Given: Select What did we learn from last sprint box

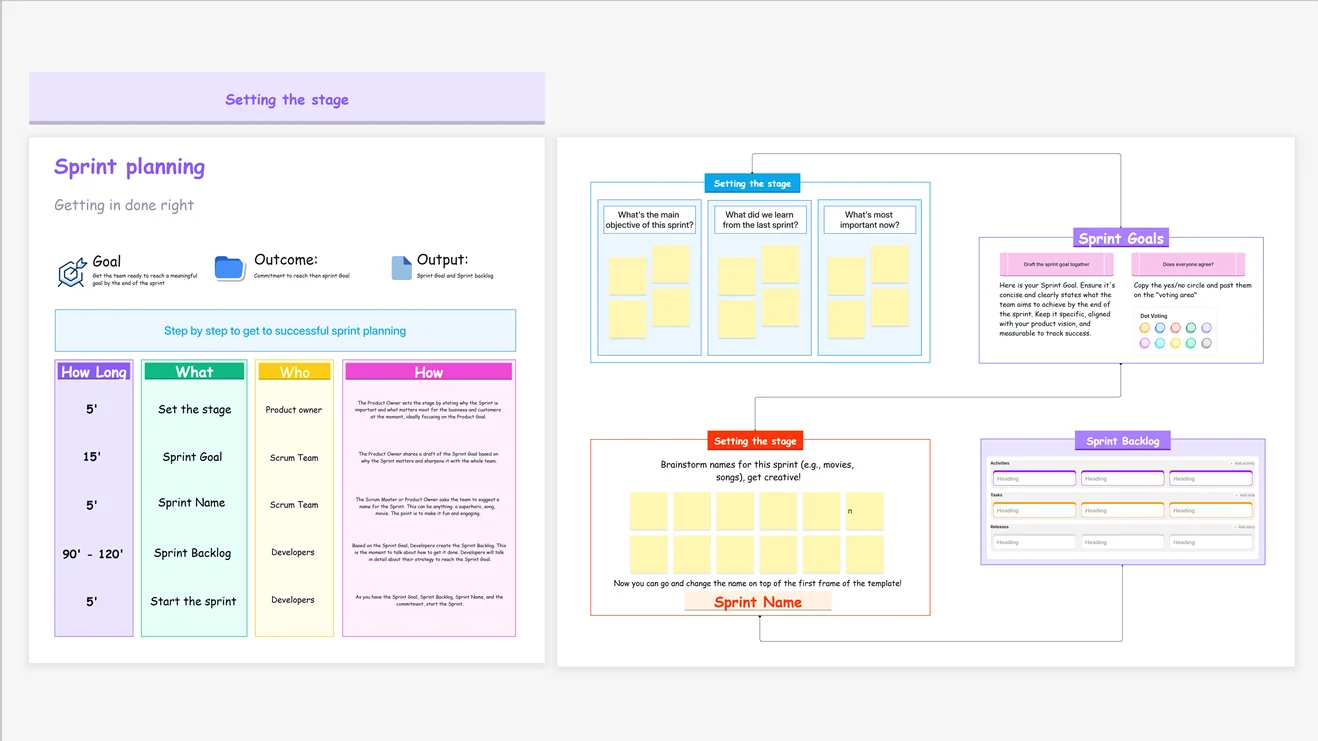Looking at the screenshot, I should point(759,220).
